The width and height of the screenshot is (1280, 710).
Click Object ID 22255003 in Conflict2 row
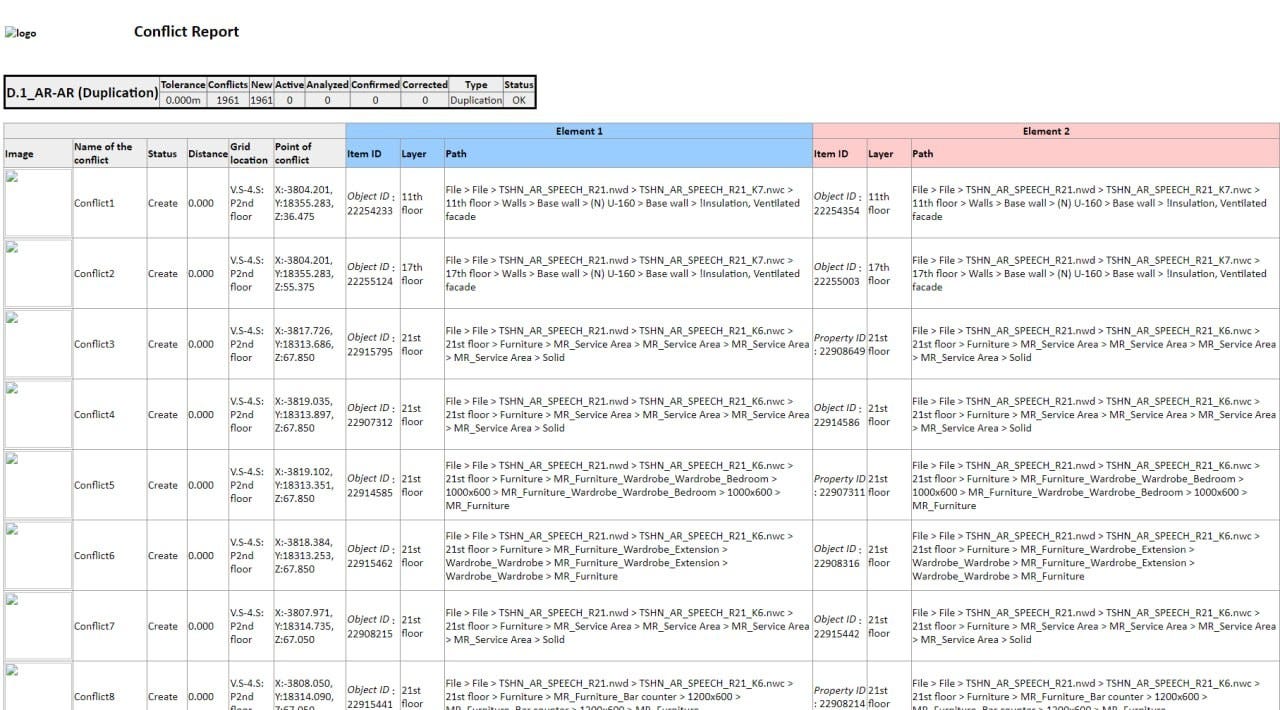(838, 274)
